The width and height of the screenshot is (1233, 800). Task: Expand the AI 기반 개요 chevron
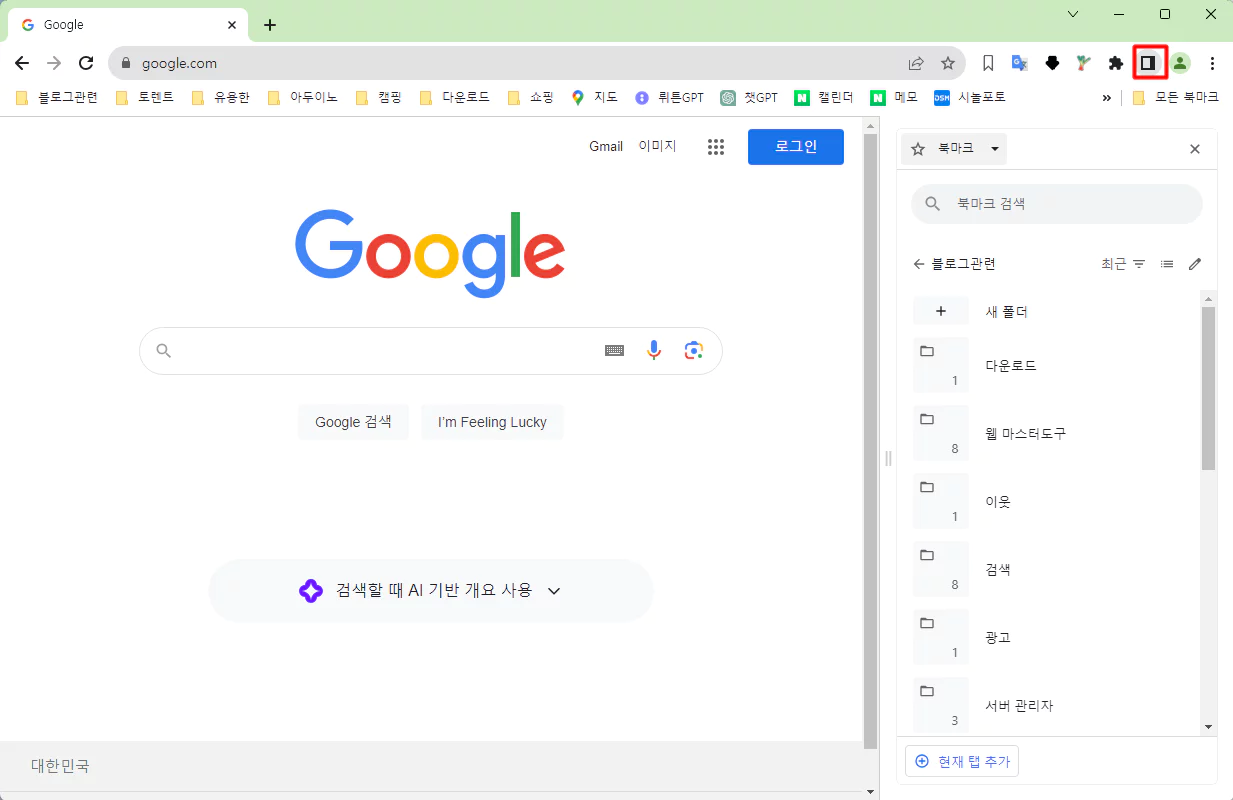point(554,590)
